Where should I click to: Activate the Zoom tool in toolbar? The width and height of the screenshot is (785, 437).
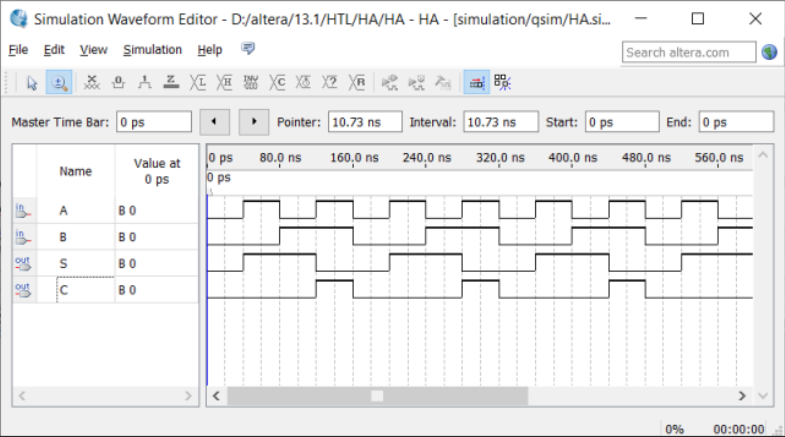tap(58, 83)
